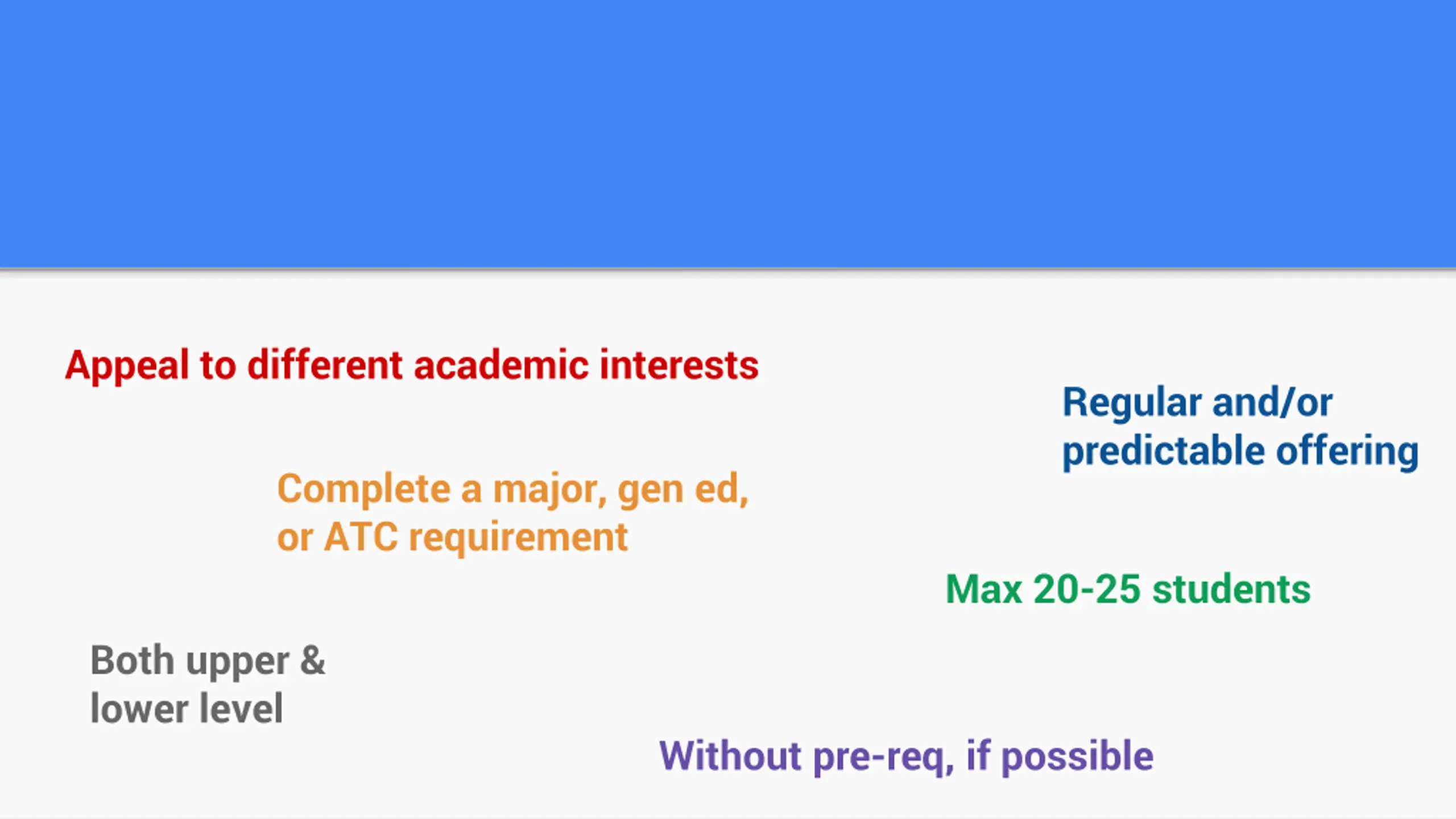Click the word 'offering' in dark blue
The height and width of the screenshot is (819, 1456).
(x=1347, y=452)
